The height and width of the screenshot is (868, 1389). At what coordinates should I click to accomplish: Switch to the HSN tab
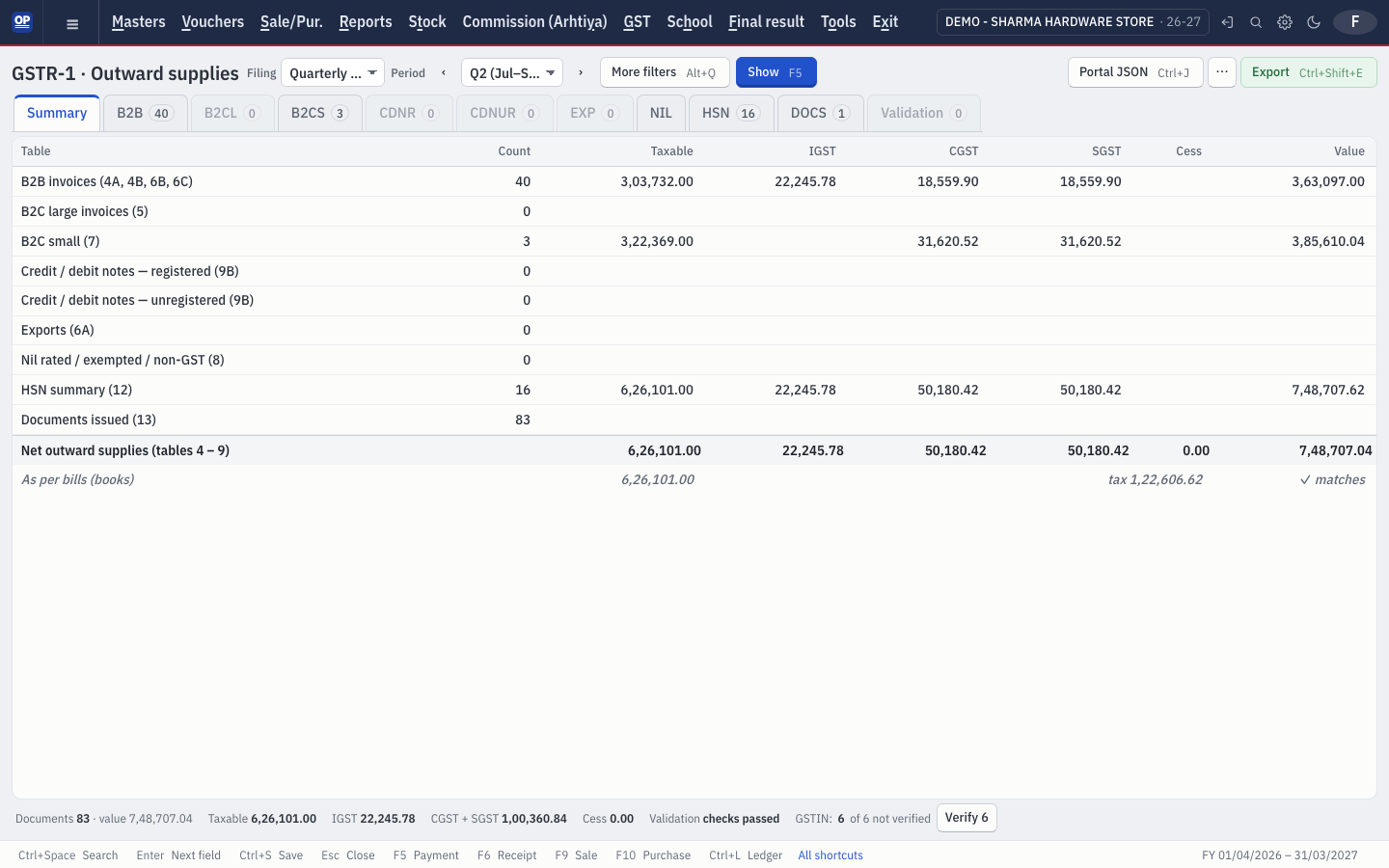pos(730,113)
